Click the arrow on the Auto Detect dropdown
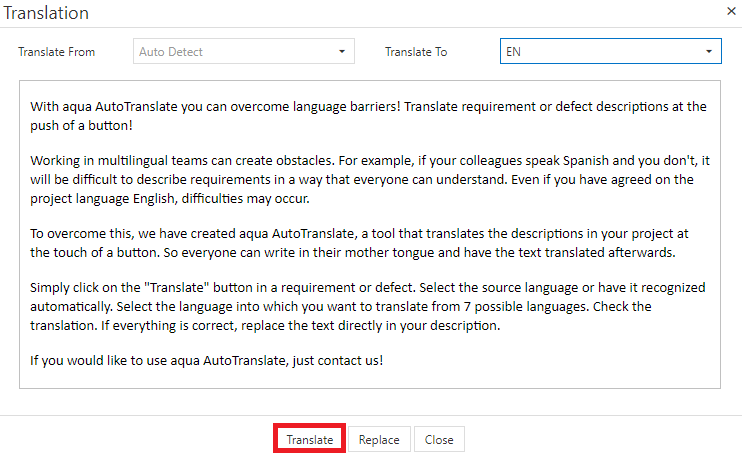742x457 pixels. [x=342, y=51]
